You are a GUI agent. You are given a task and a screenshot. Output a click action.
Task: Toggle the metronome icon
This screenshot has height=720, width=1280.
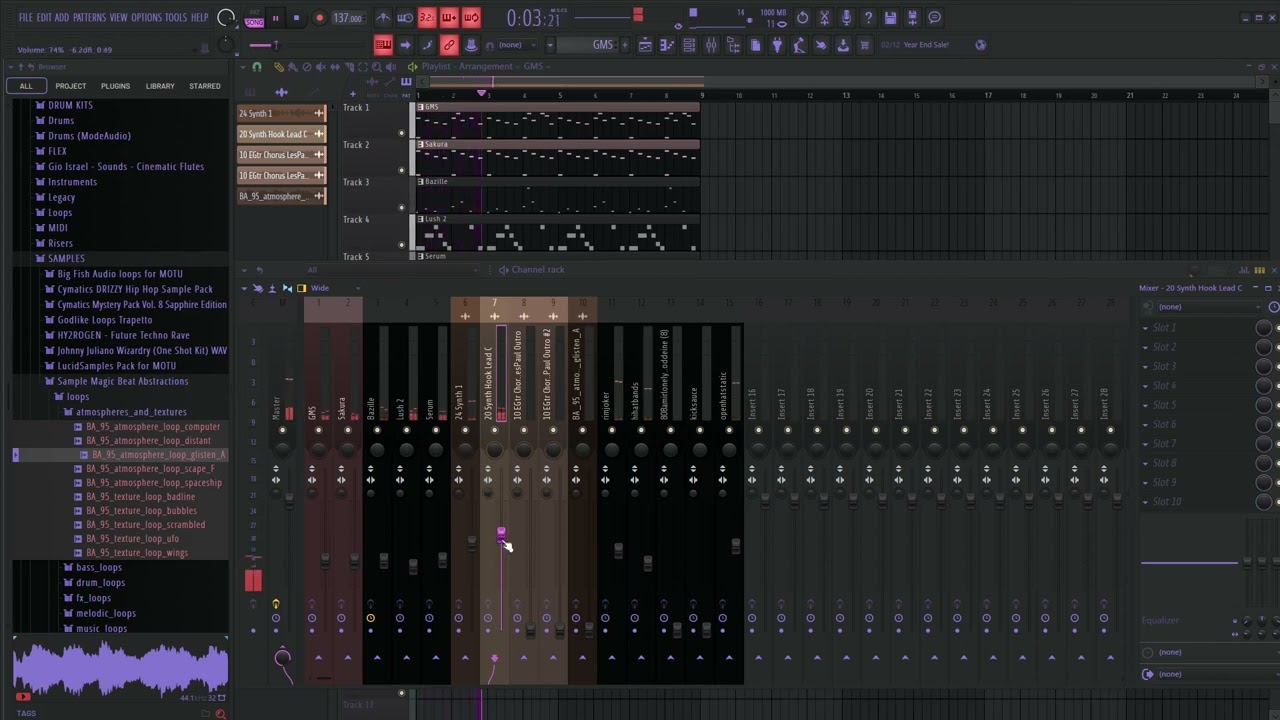click(x=384, y=18)
